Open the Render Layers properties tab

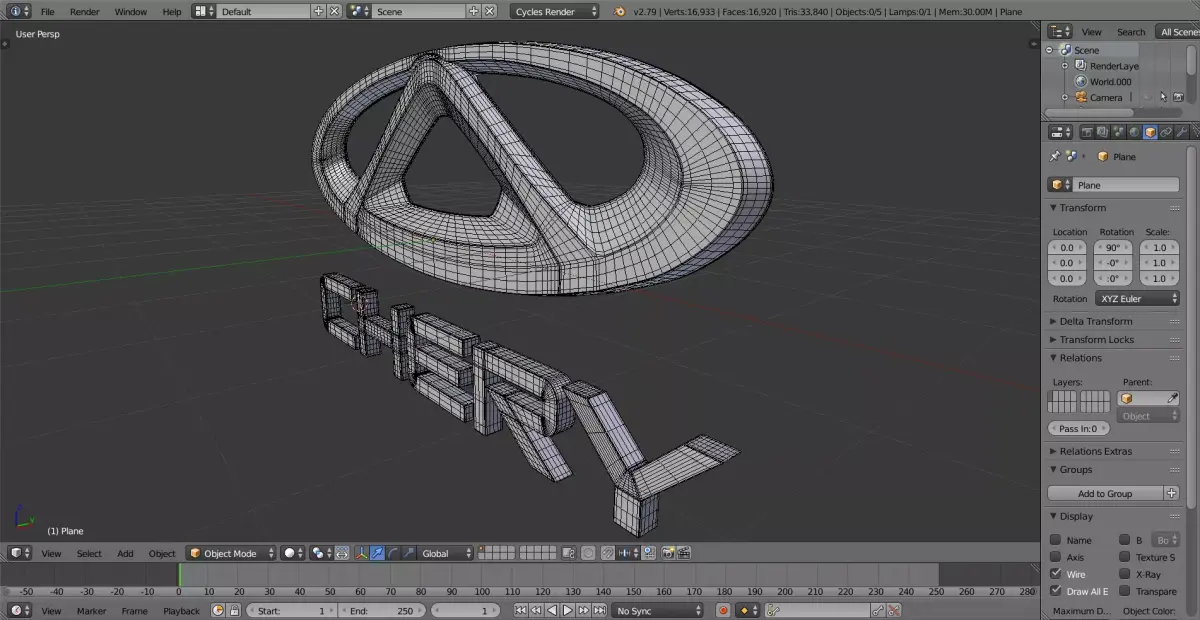(1103, 132)
